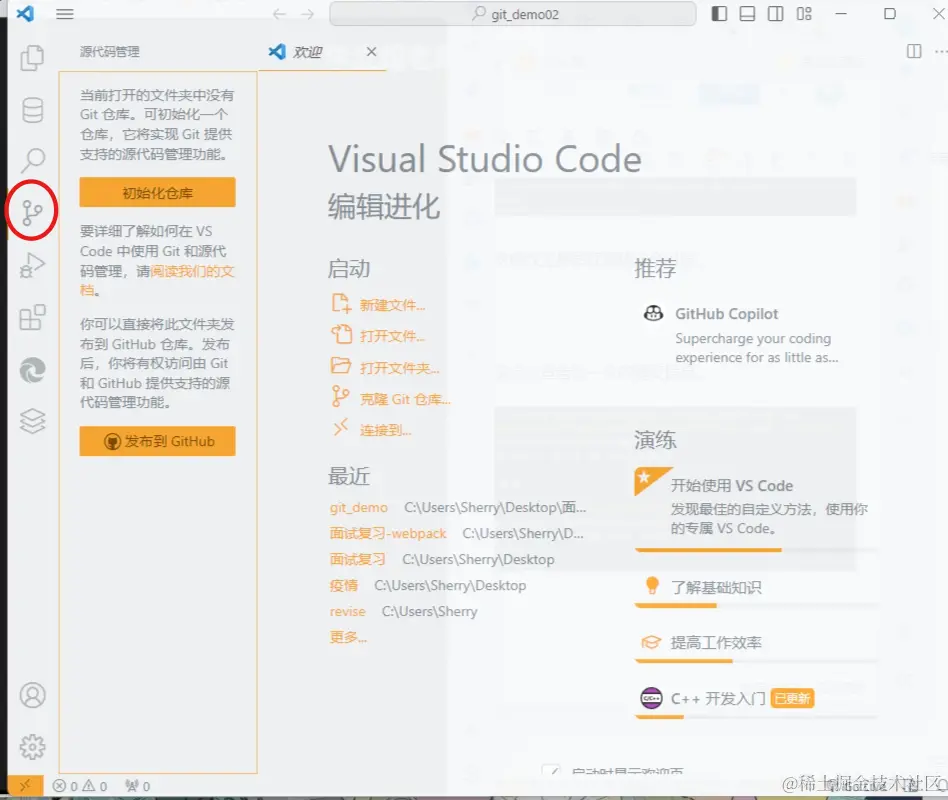Open the stacked layers icon in activity bar
The width and height of the screenshot is (948, 800).
(x=32, y=421)
